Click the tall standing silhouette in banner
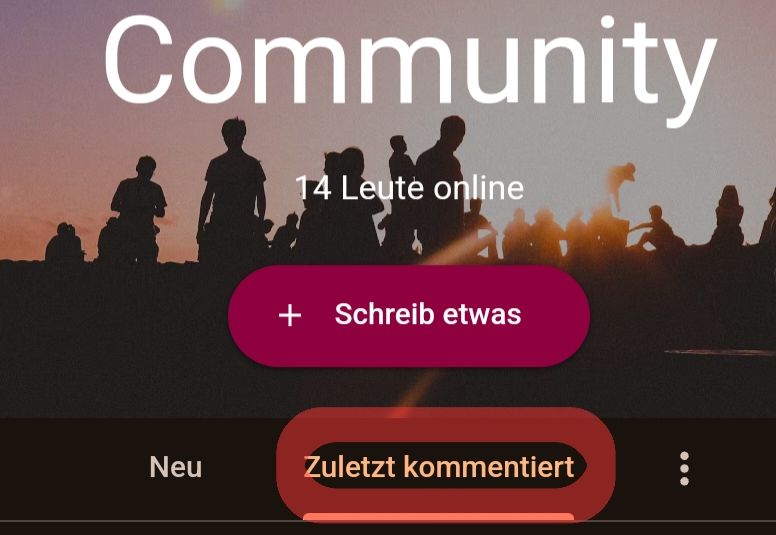Image resolution: width=776 pixels, height=535 pixels. [x=232, y=191]
